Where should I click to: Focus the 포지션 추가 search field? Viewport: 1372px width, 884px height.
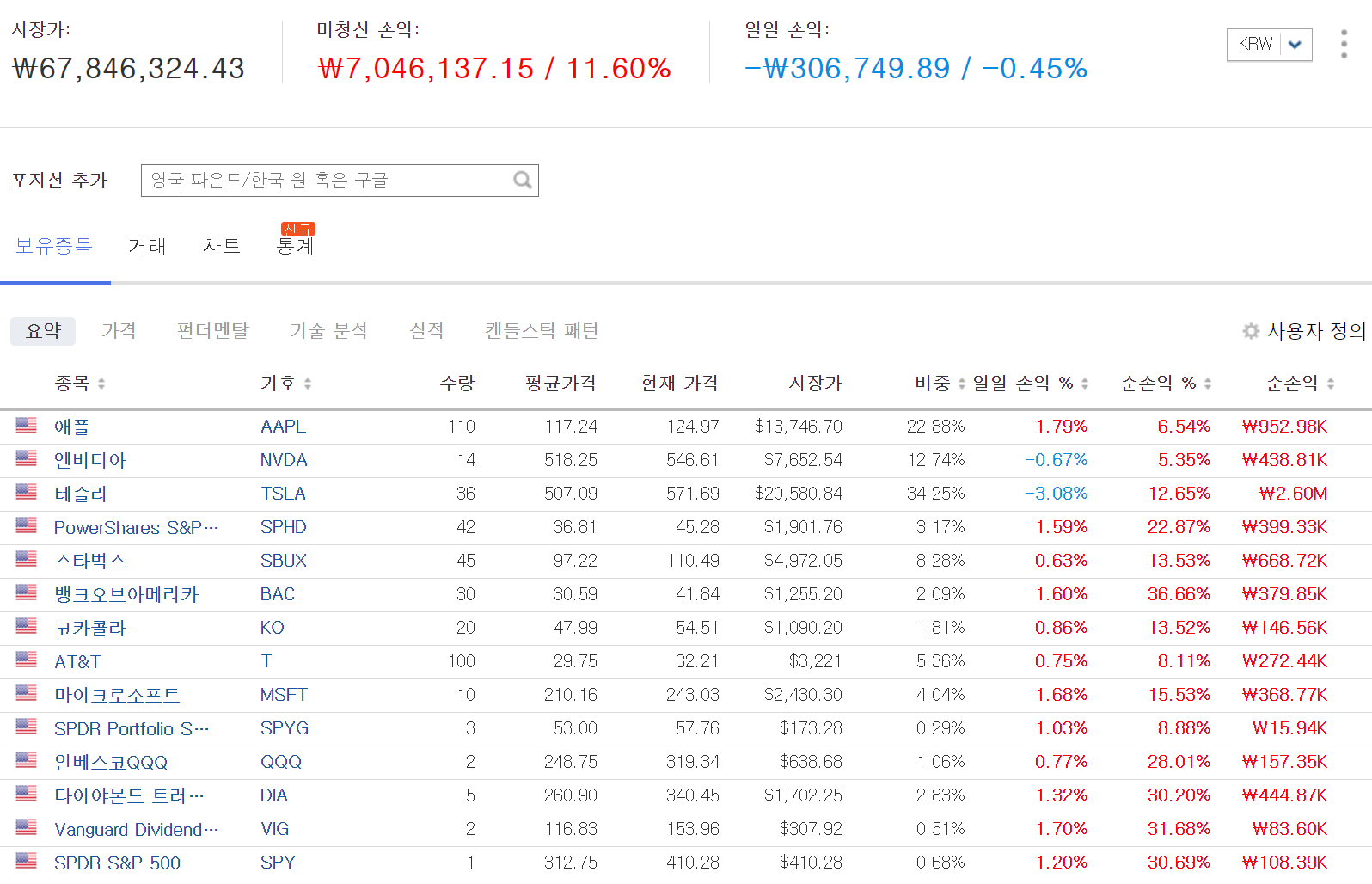340,181
